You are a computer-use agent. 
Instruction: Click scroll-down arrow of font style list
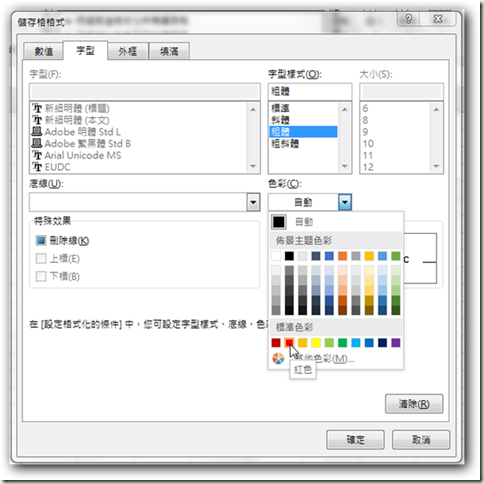(345, 166)
